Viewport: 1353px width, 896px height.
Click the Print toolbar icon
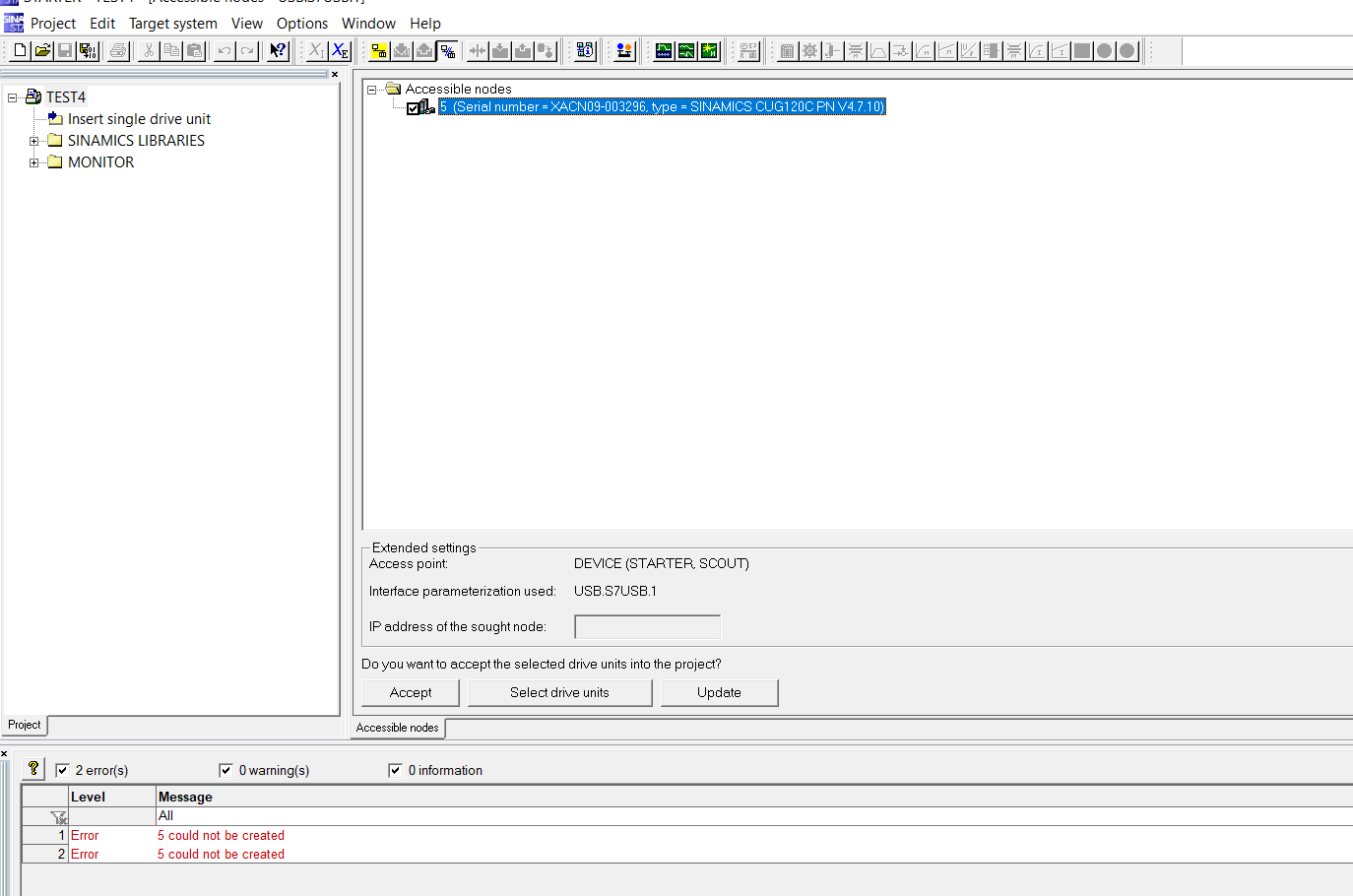(x=118, y=50)
